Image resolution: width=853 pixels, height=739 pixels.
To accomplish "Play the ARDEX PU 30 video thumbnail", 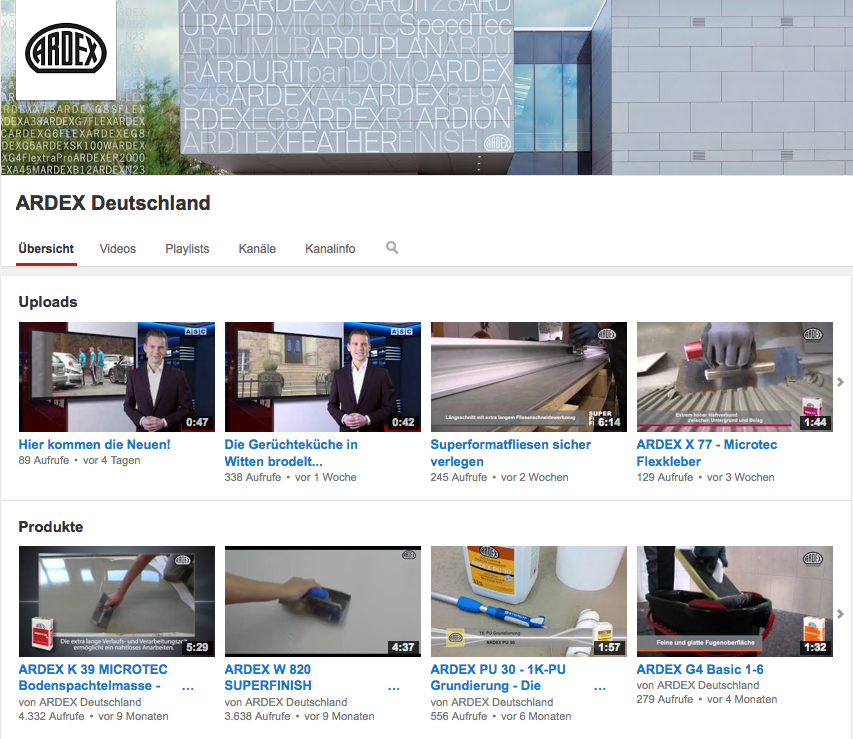I will pyautogui.click(x=528, y=601).
